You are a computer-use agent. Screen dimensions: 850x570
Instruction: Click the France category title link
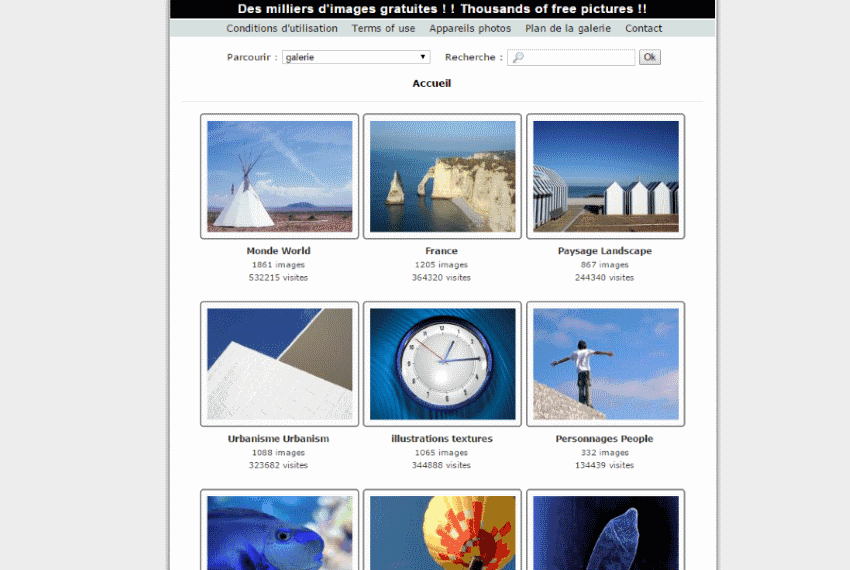coord(441,251)
